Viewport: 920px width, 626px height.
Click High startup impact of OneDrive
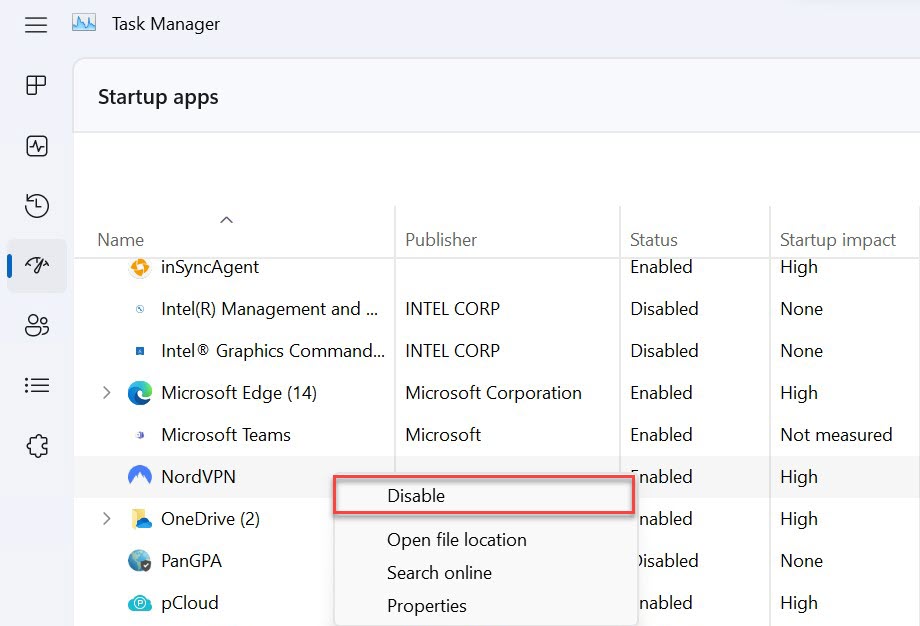coord(799,519)
